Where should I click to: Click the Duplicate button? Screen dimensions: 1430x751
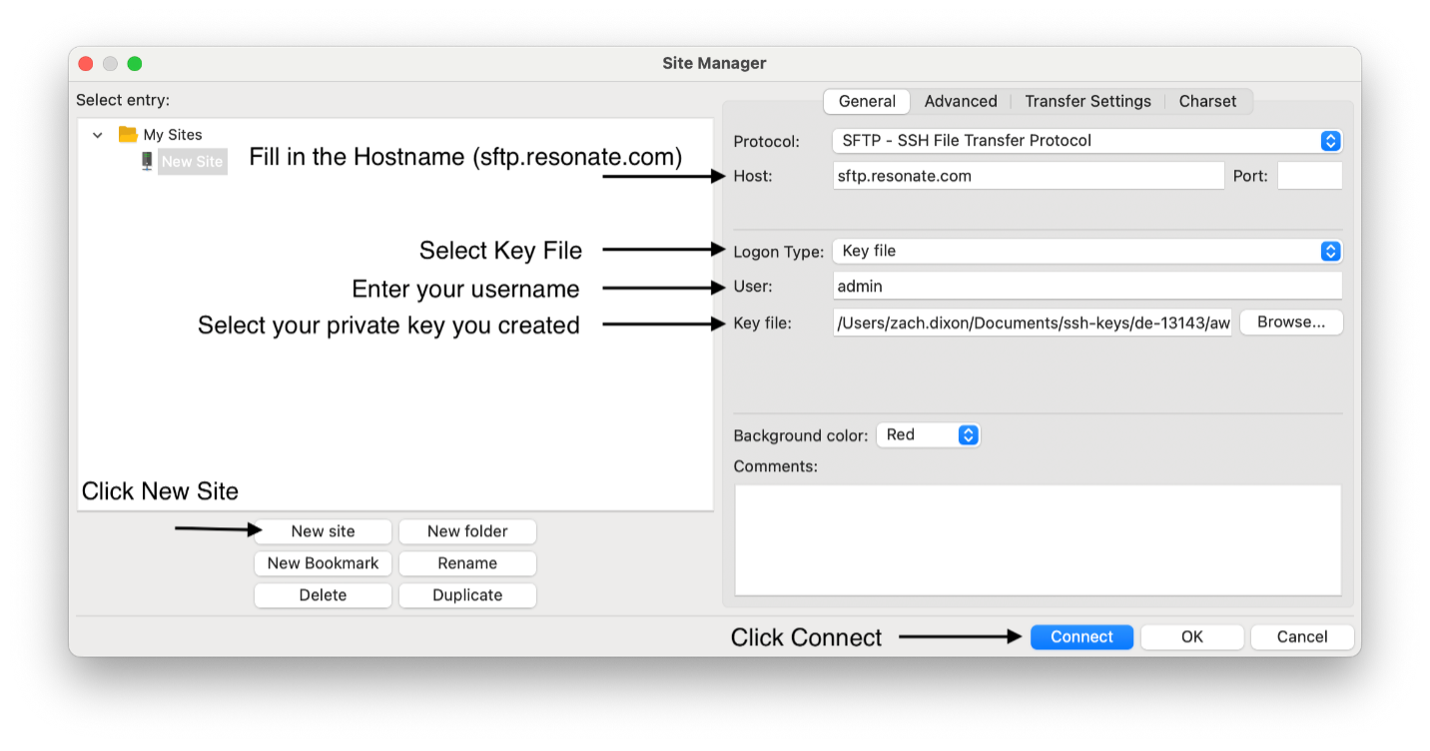[467, 595]
